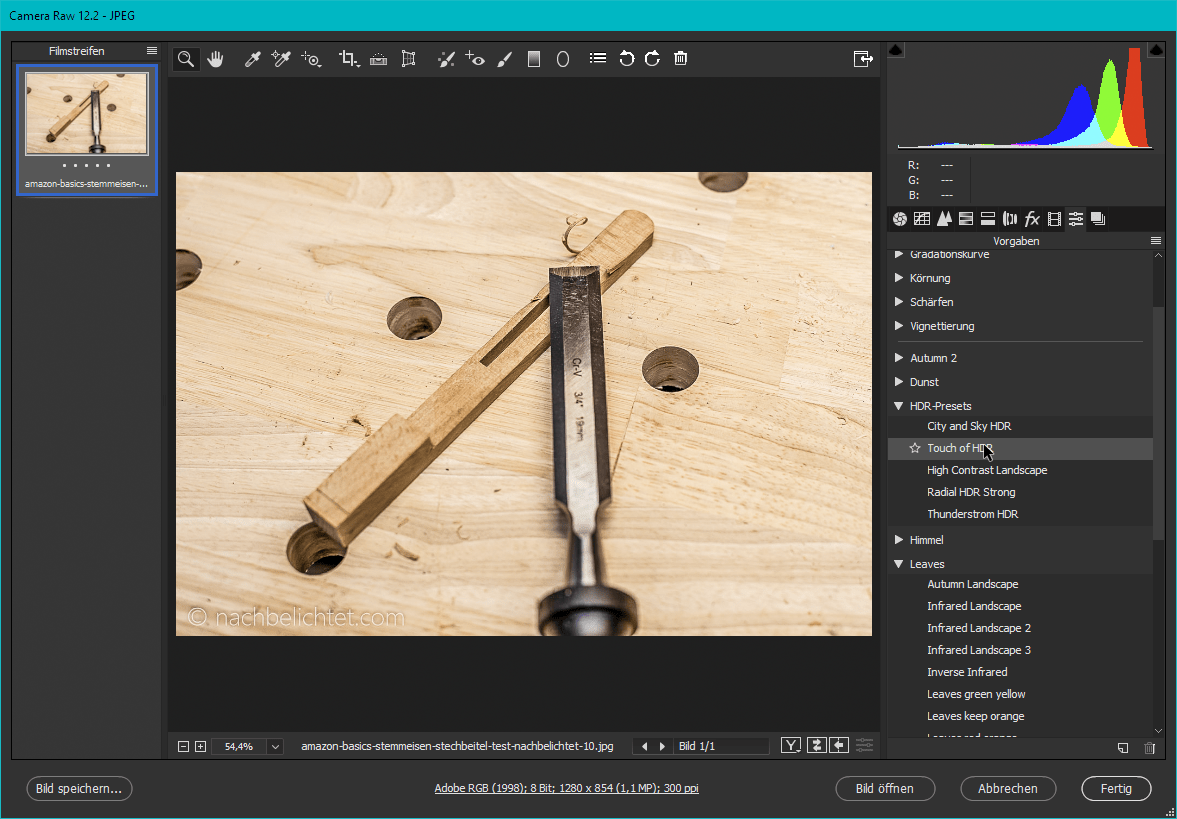Image resolution: width=1177 pixels, height=819 pixels.
Task: Rotate image 90° counterclockwise
Action: tap(626, 59)
